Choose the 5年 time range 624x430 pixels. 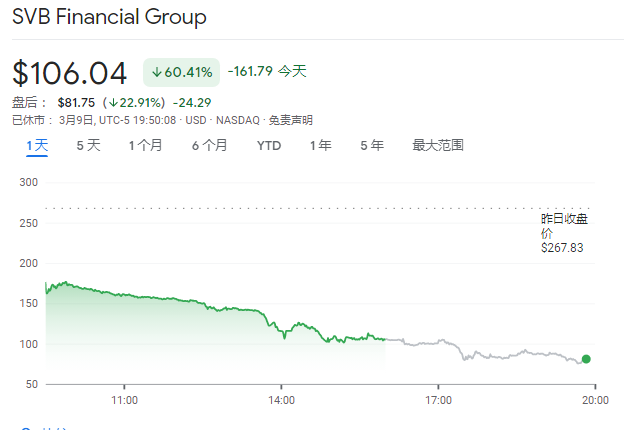coord(372,145)
